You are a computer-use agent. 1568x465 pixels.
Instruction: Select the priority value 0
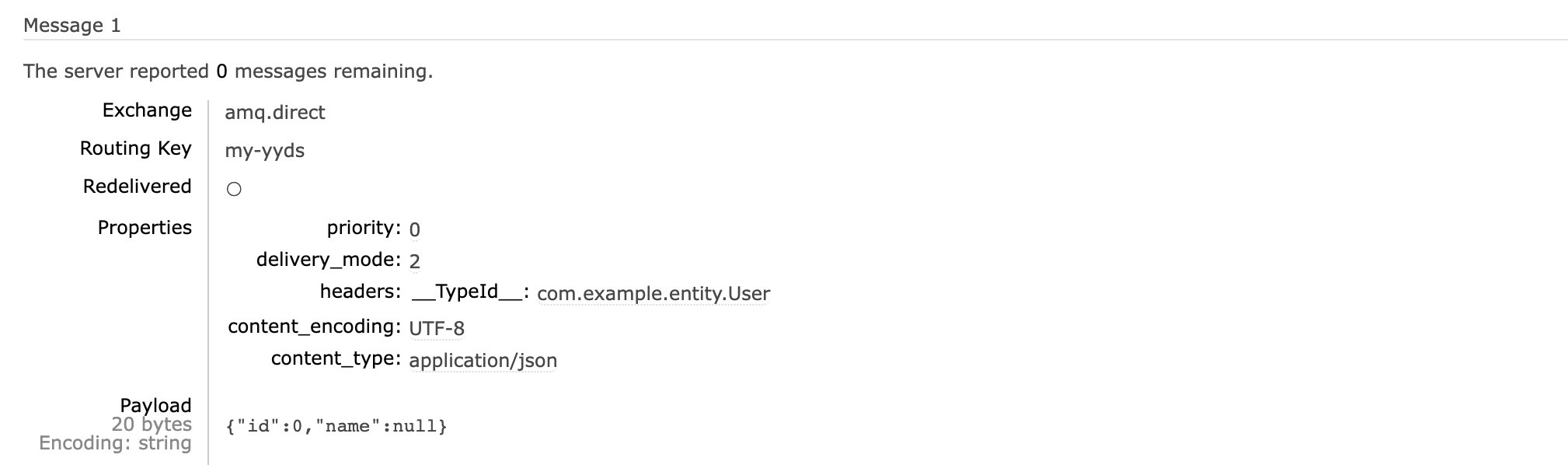coord(414,229)
